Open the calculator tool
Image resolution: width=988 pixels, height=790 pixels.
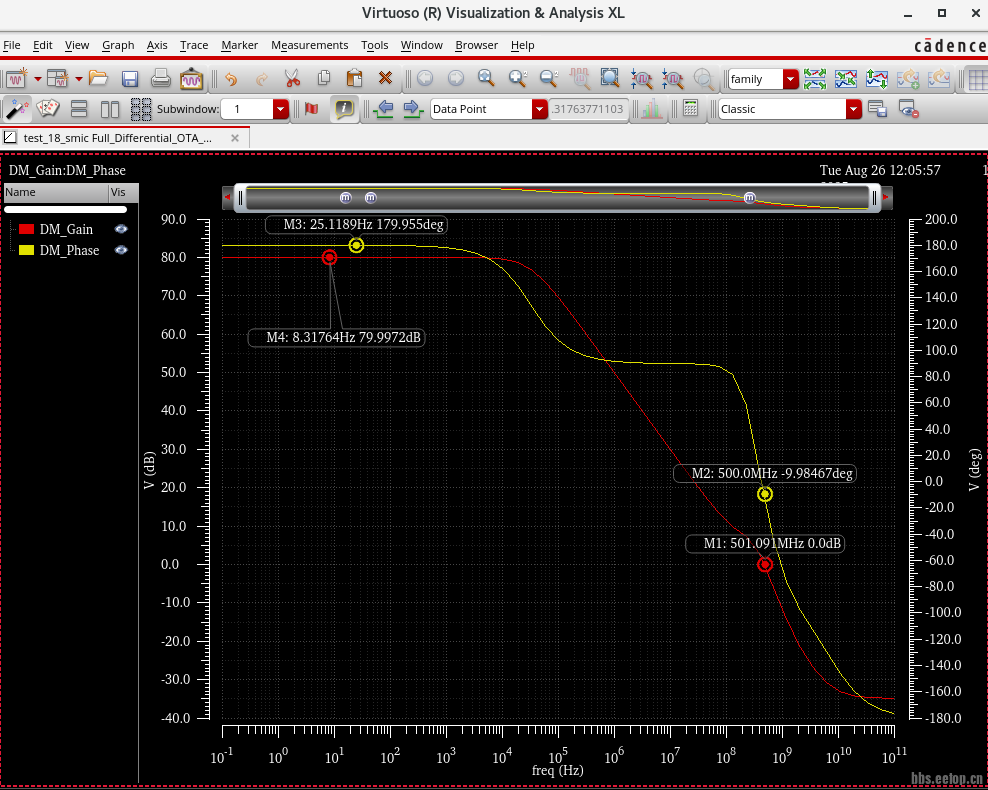coord(691,109)
